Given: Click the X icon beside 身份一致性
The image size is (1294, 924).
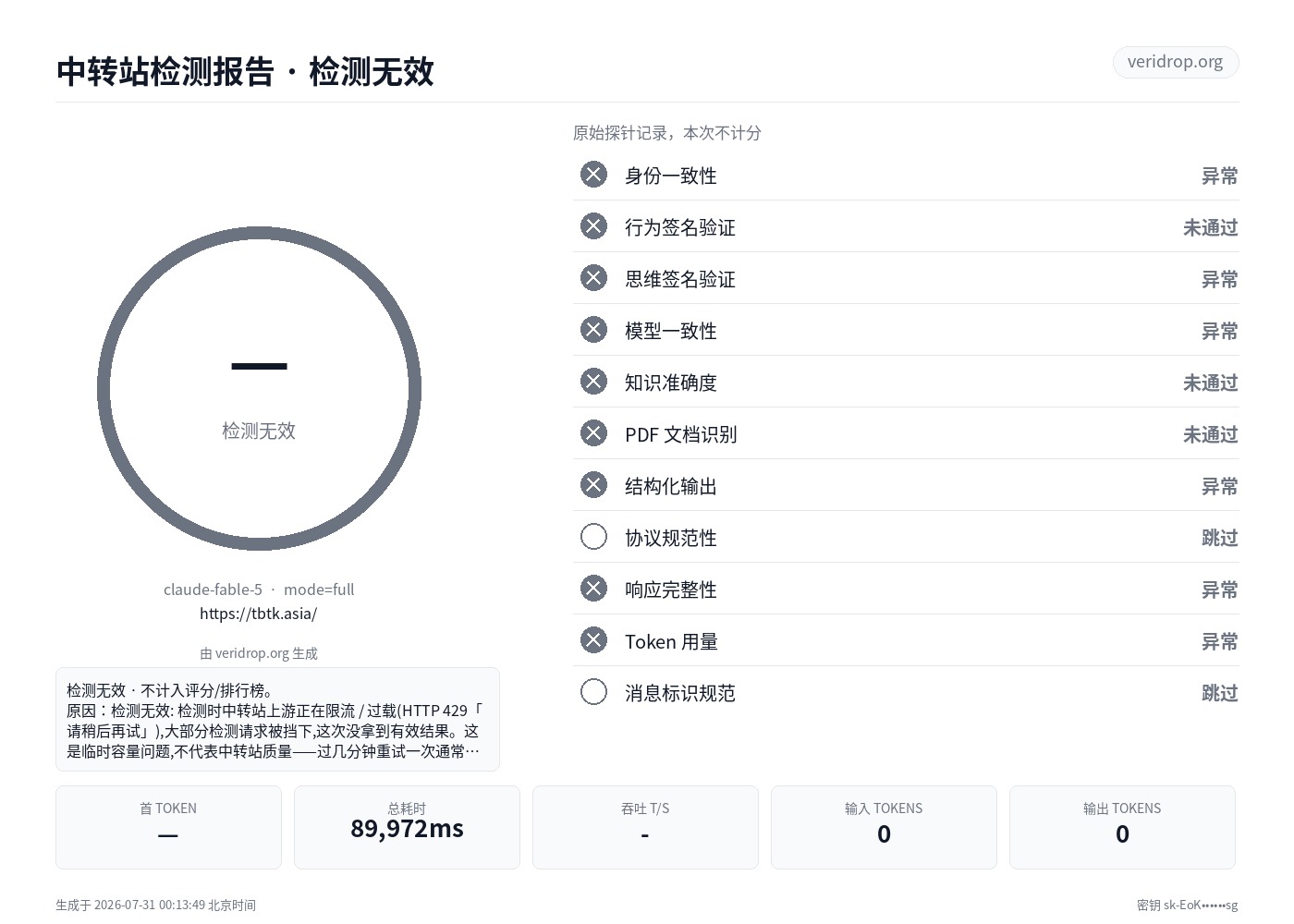Looking at the screenshot, I should [x=593, y=175].
